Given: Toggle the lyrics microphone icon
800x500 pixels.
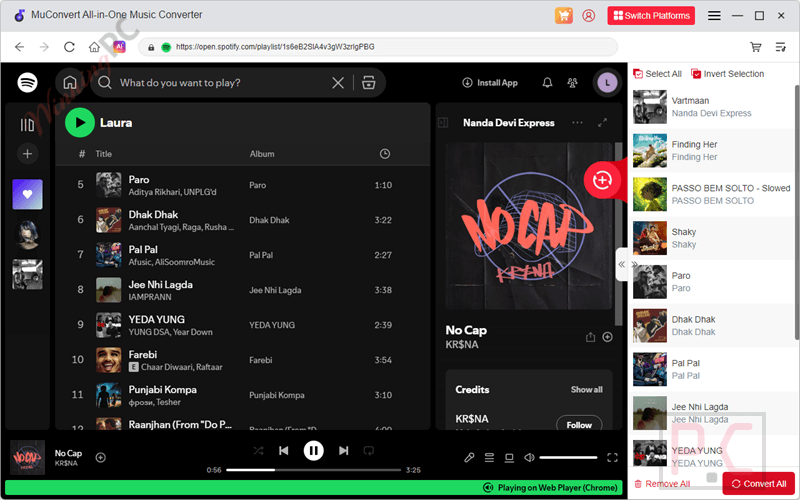Looking at the screenshot, I should [469, 458].
